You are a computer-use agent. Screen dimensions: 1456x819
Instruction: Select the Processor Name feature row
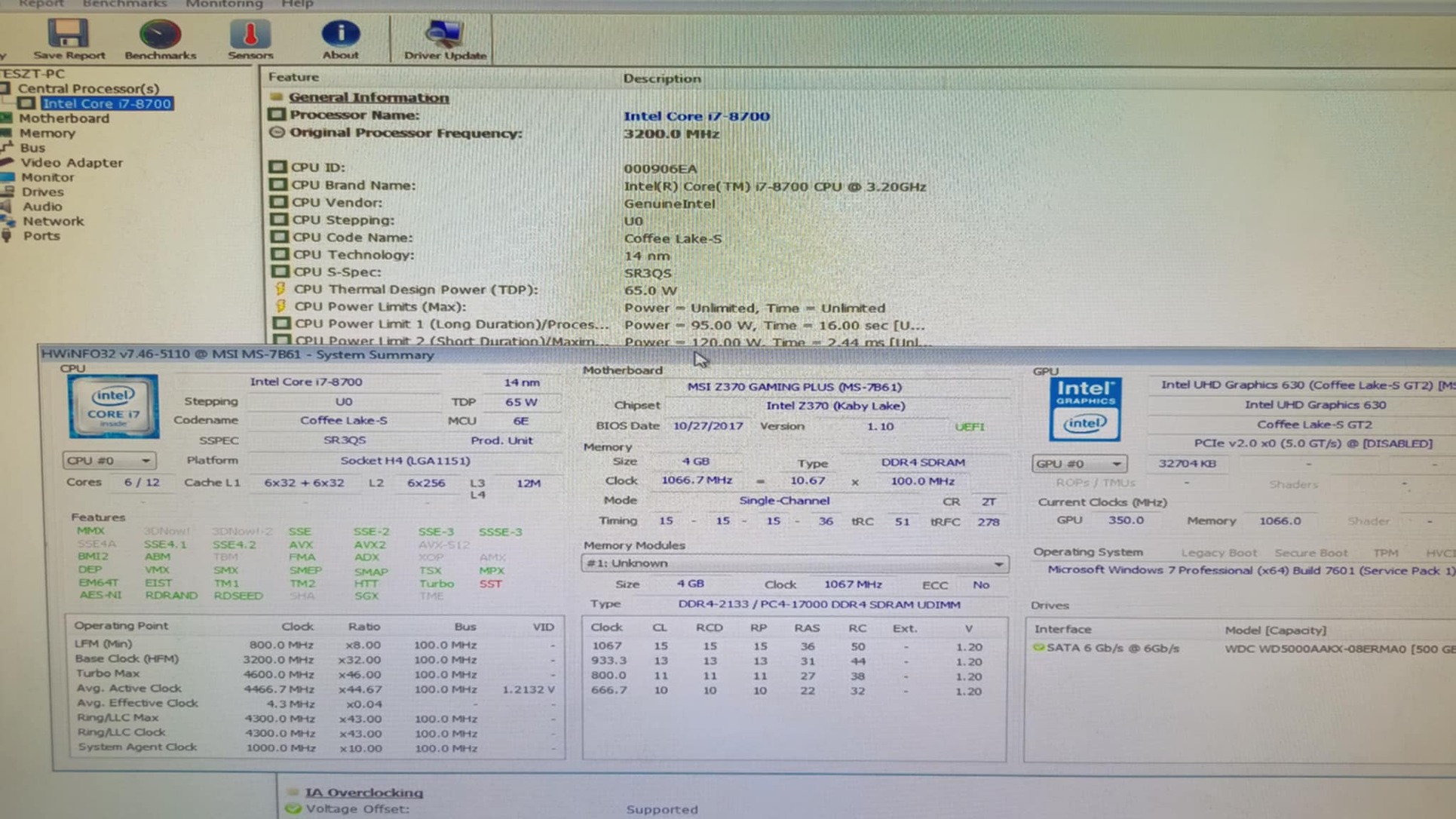(354, 115)
